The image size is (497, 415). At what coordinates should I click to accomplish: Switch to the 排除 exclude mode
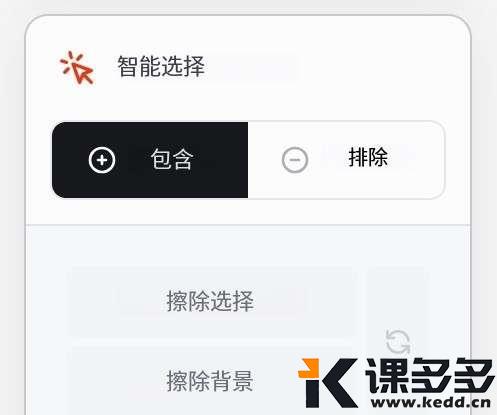click(346, 160)
